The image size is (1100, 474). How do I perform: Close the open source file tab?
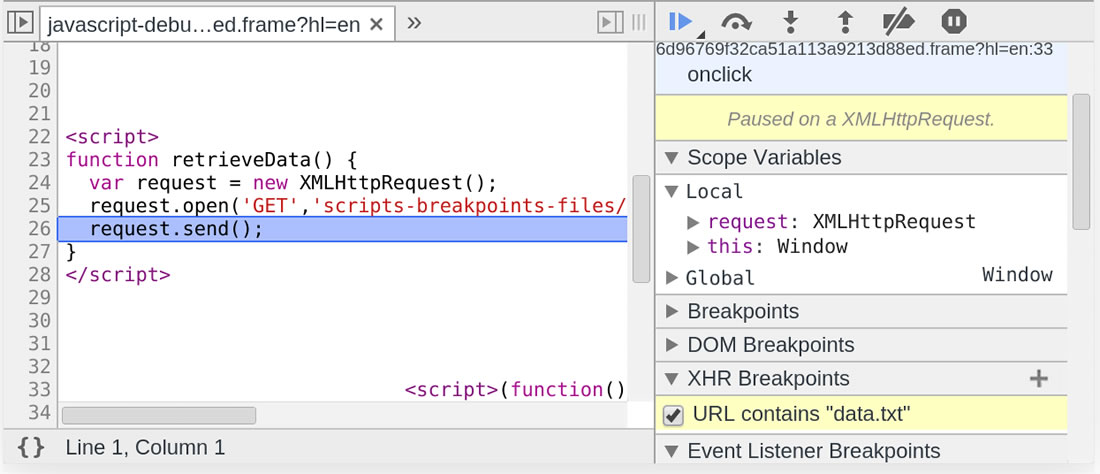click(377, 23)
